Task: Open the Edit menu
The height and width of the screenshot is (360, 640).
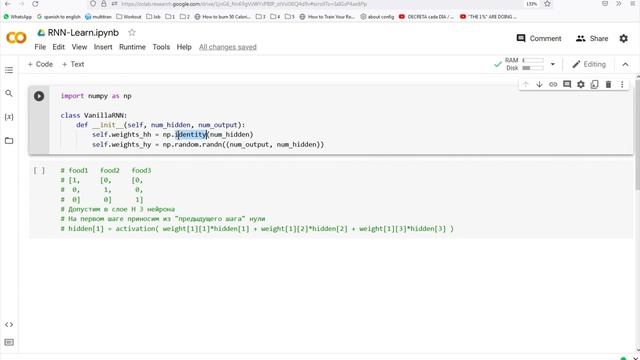Action: (x=58, y=47)
